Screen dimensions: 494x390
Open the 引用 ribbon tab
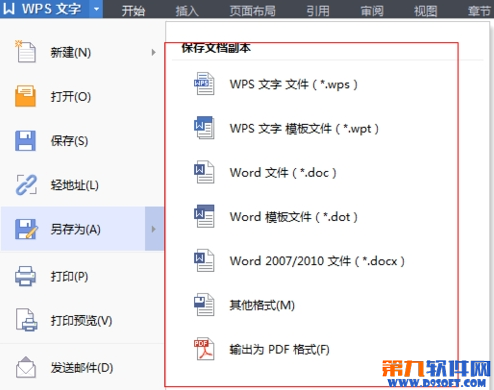[x=318, y=11]
